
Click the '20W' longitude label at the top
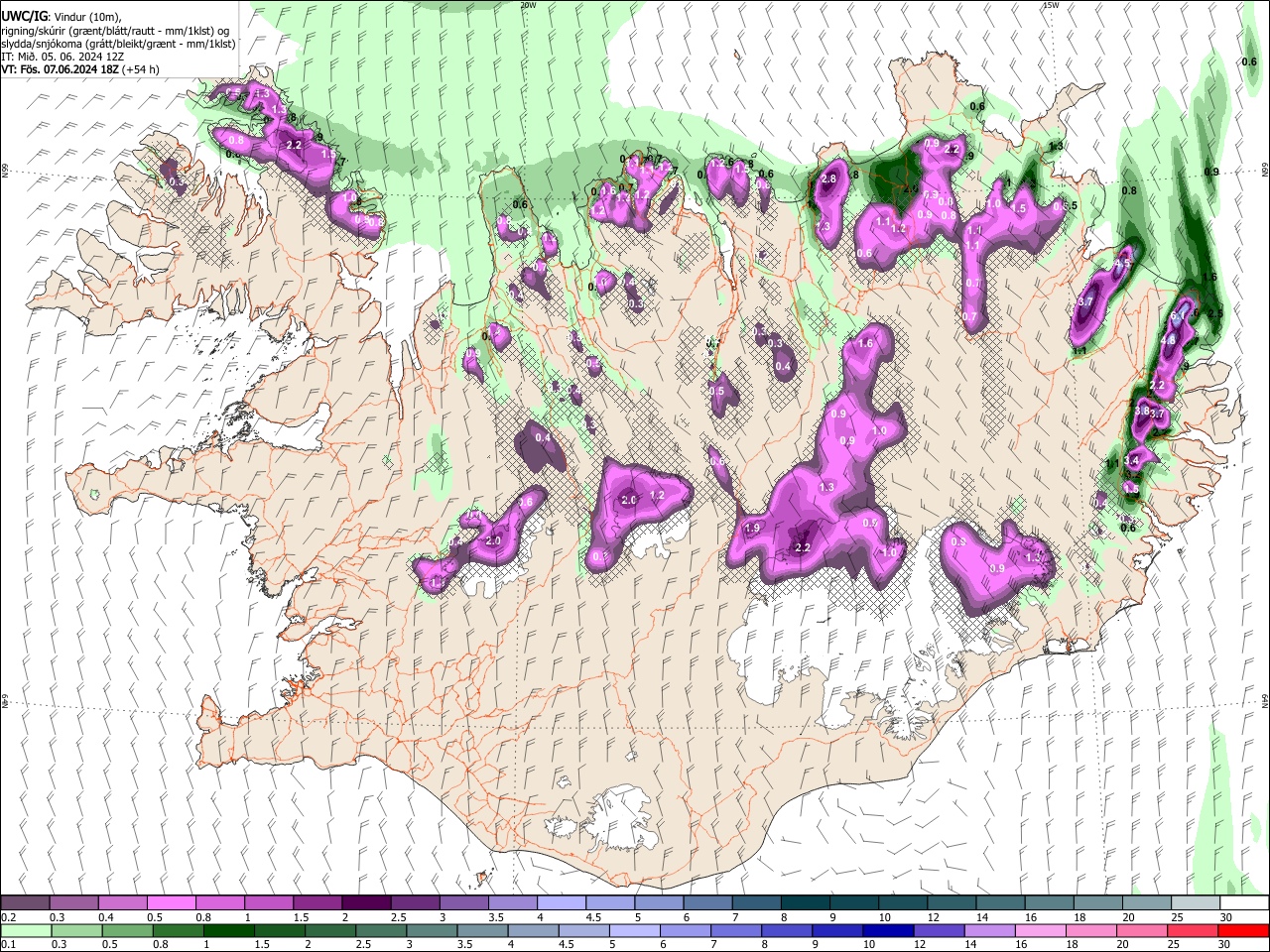pyautogui.click(x=528, y=5)
